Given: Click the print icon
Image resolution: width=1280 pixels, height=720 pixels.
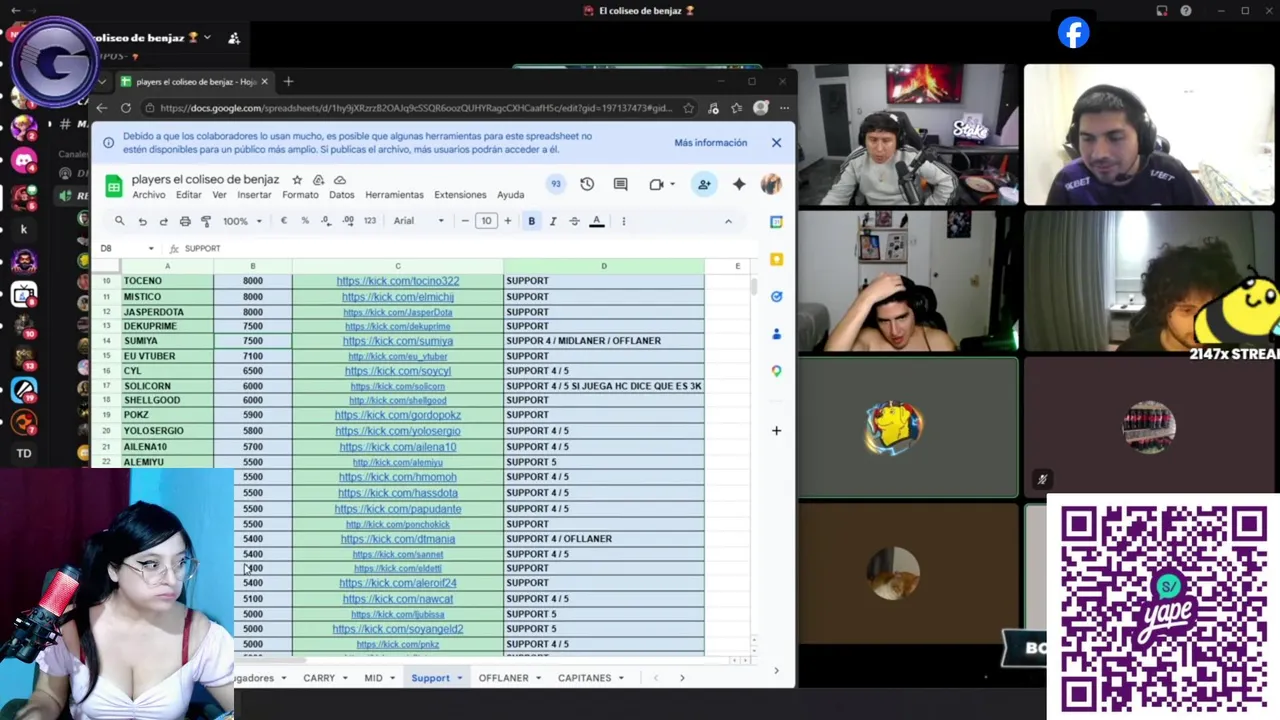Looking at the screenshot, I should [185, 221].
